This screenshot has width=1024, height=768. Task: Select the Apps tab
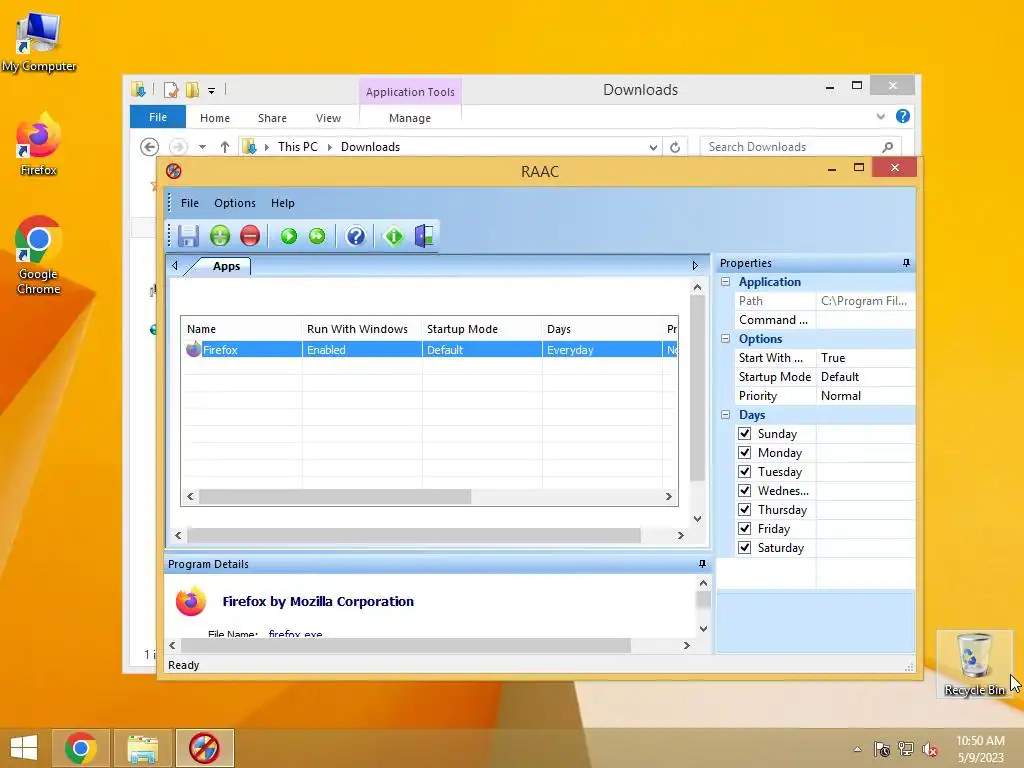point(226,266)
